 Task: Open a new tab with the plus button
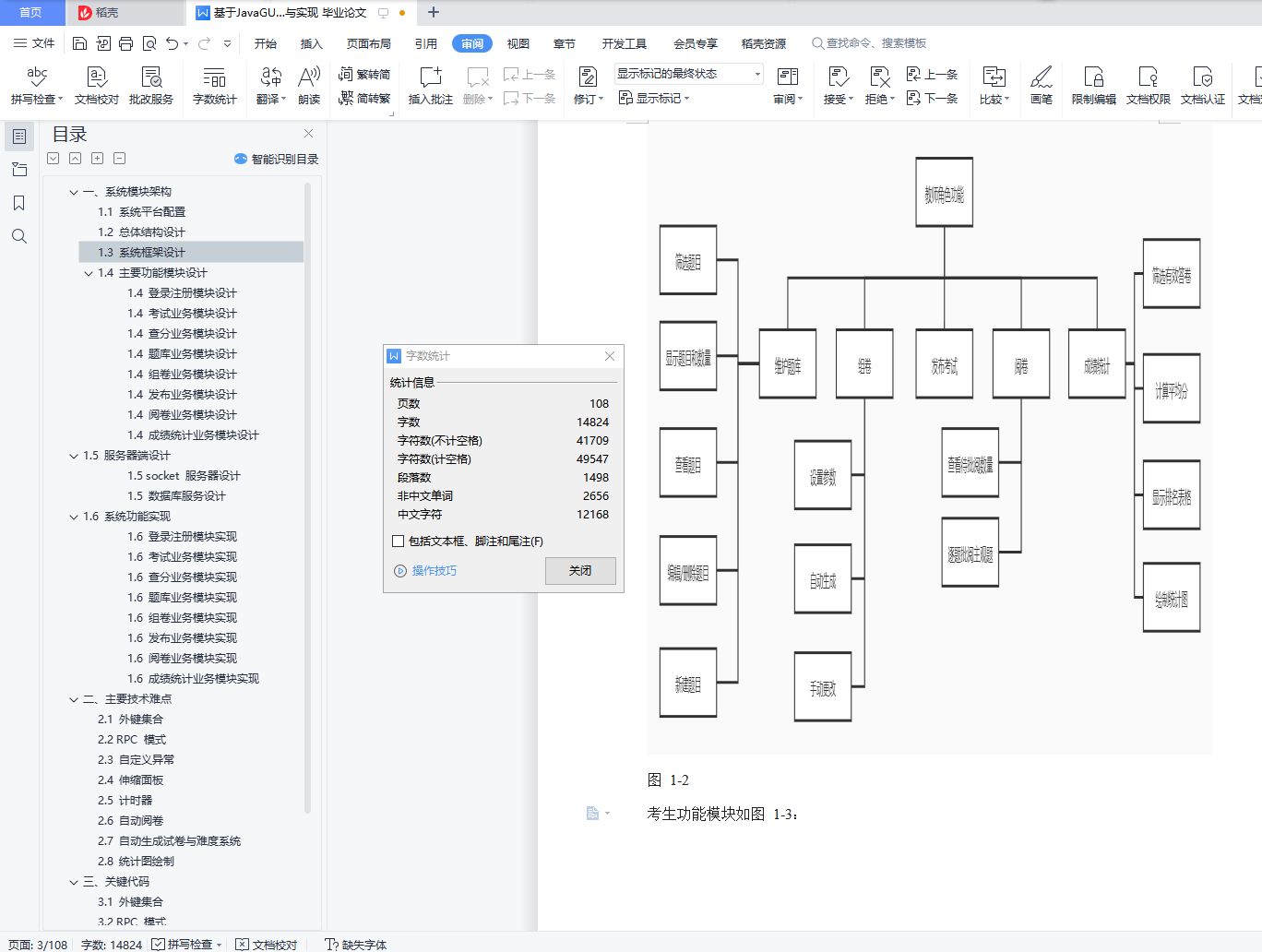click(434, 13)
